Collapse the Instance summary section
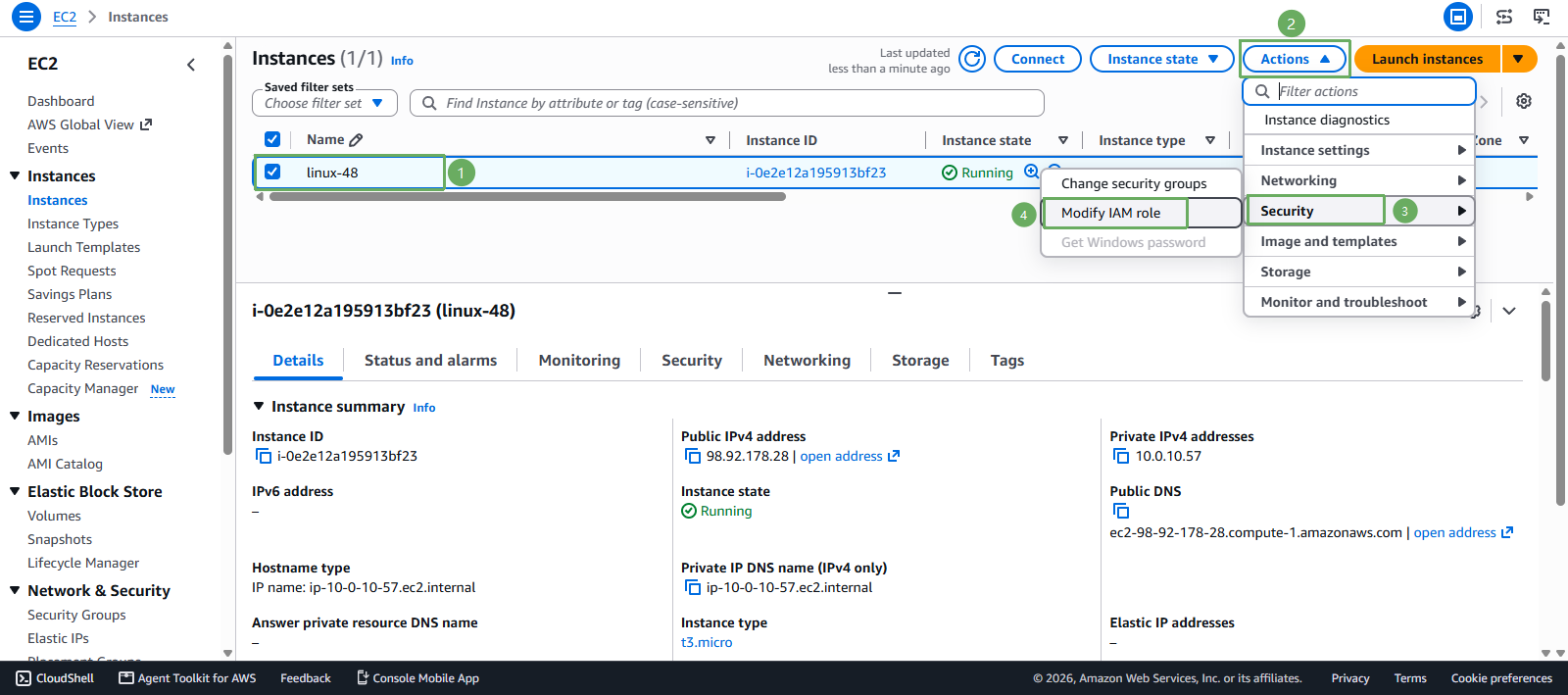 pyautogui.click(x=259, y=406)
